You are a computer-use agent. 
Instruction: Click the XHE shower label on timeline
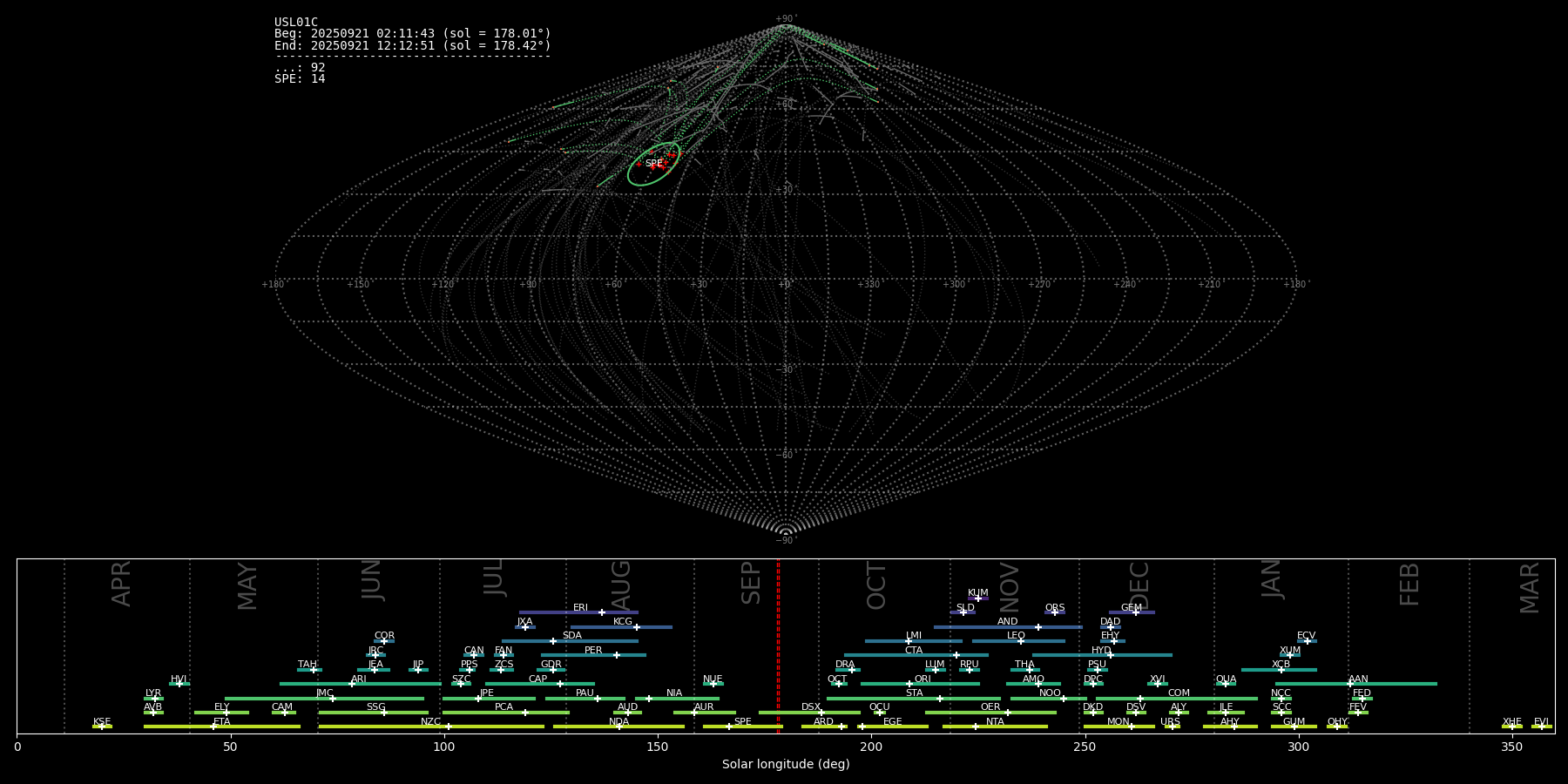1511,722
